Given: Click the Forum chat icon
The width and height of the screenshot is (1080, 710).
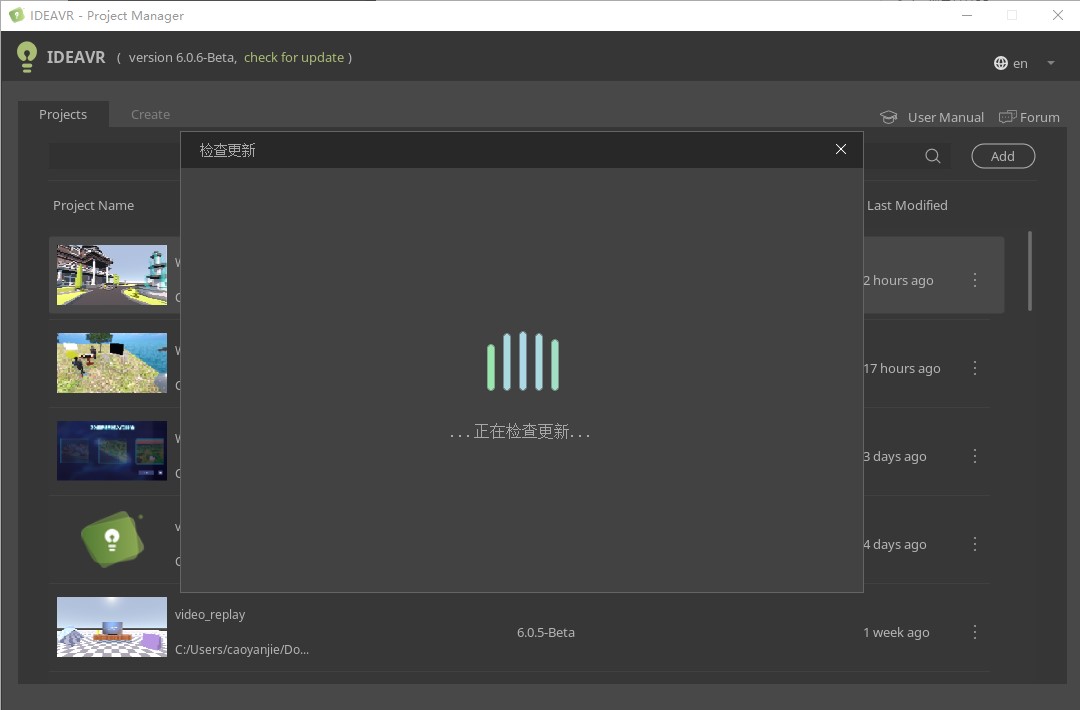Looking at the screenshot, I should [1007, 117].
